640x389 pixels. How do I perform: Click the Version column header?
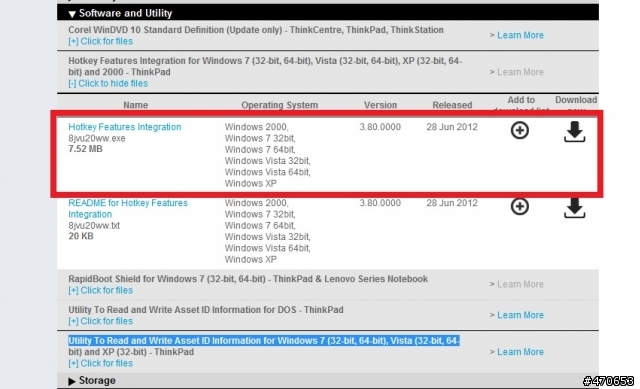pyautogui.click(x=380, y=105)
